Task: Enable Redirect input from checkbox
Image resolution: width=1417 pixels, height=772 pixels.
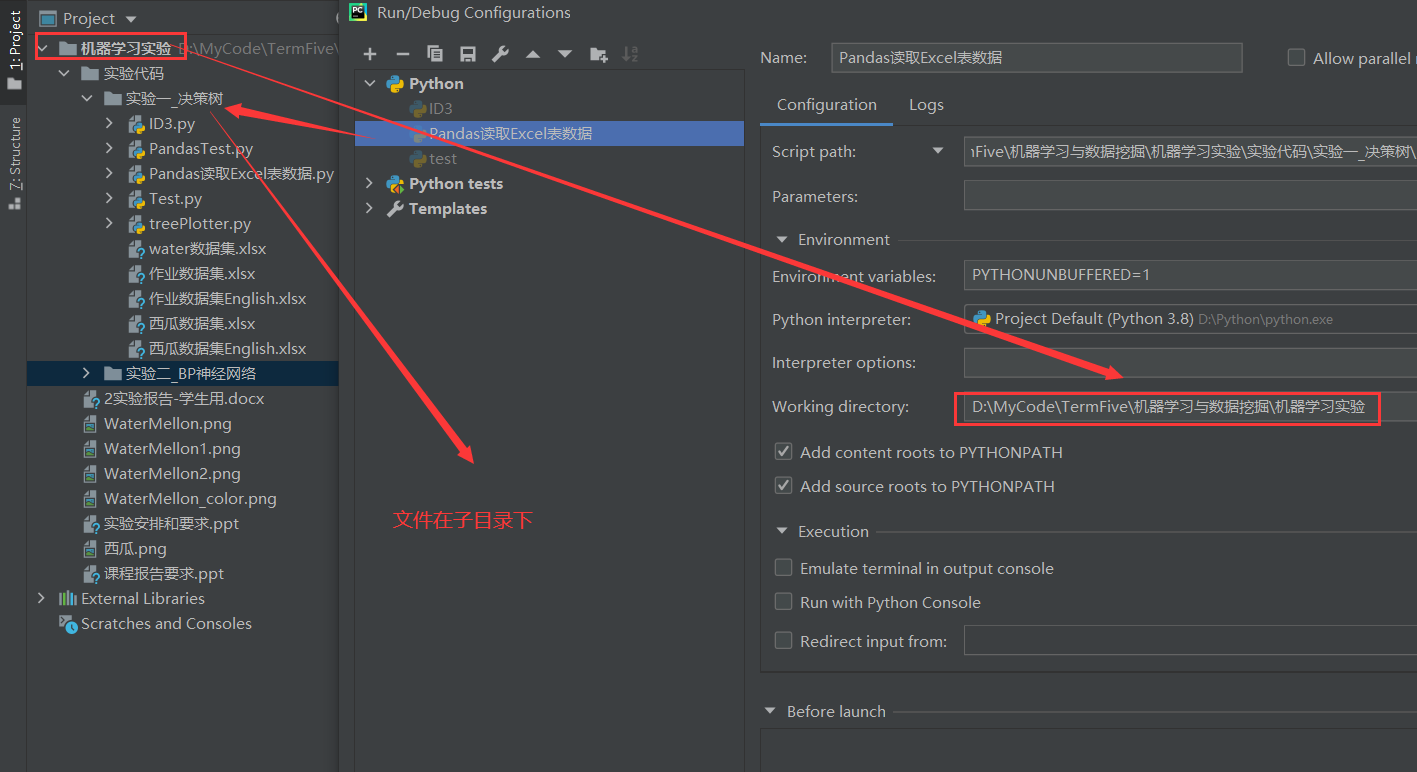Action: point(784,641)
